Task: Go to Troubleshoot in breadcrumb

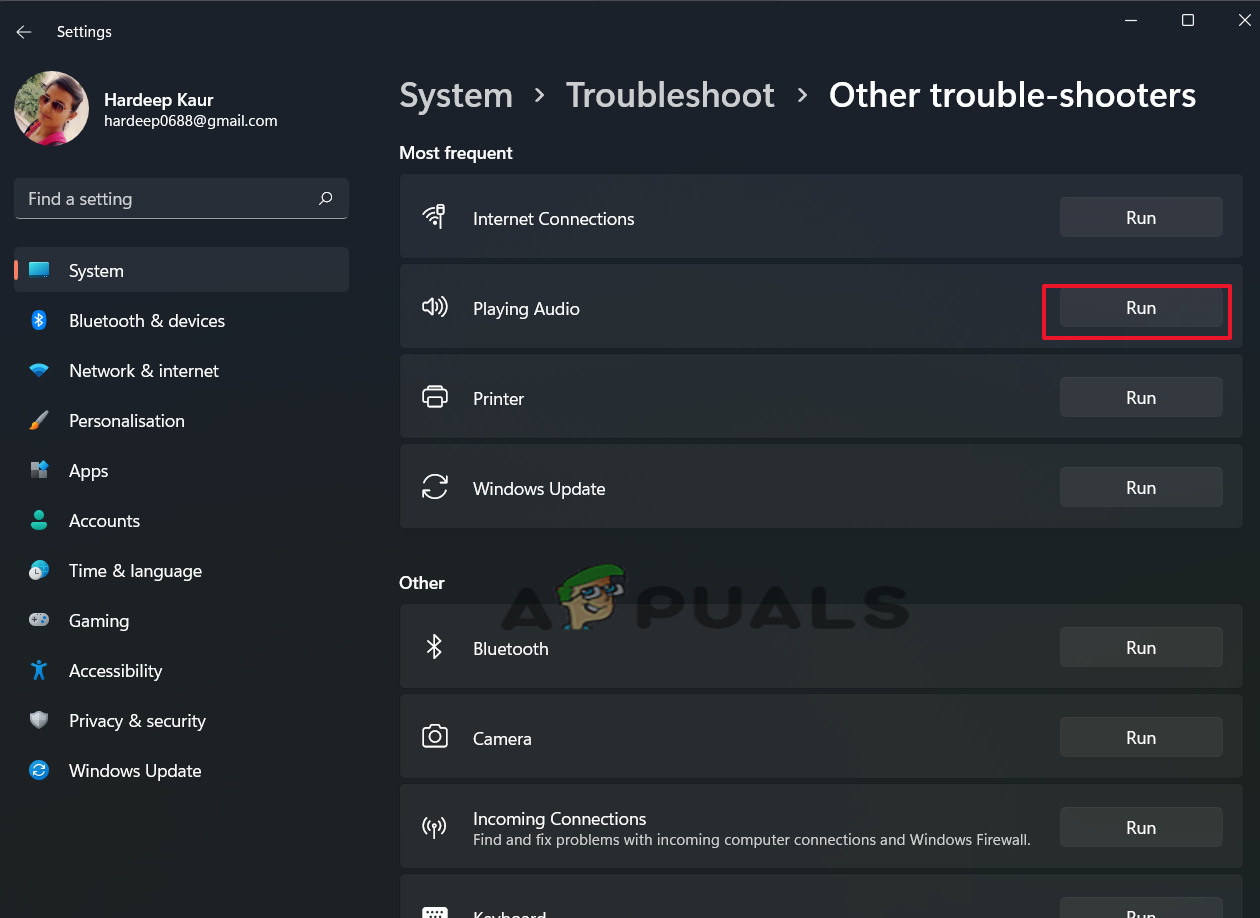Action: tap(670, 95)
